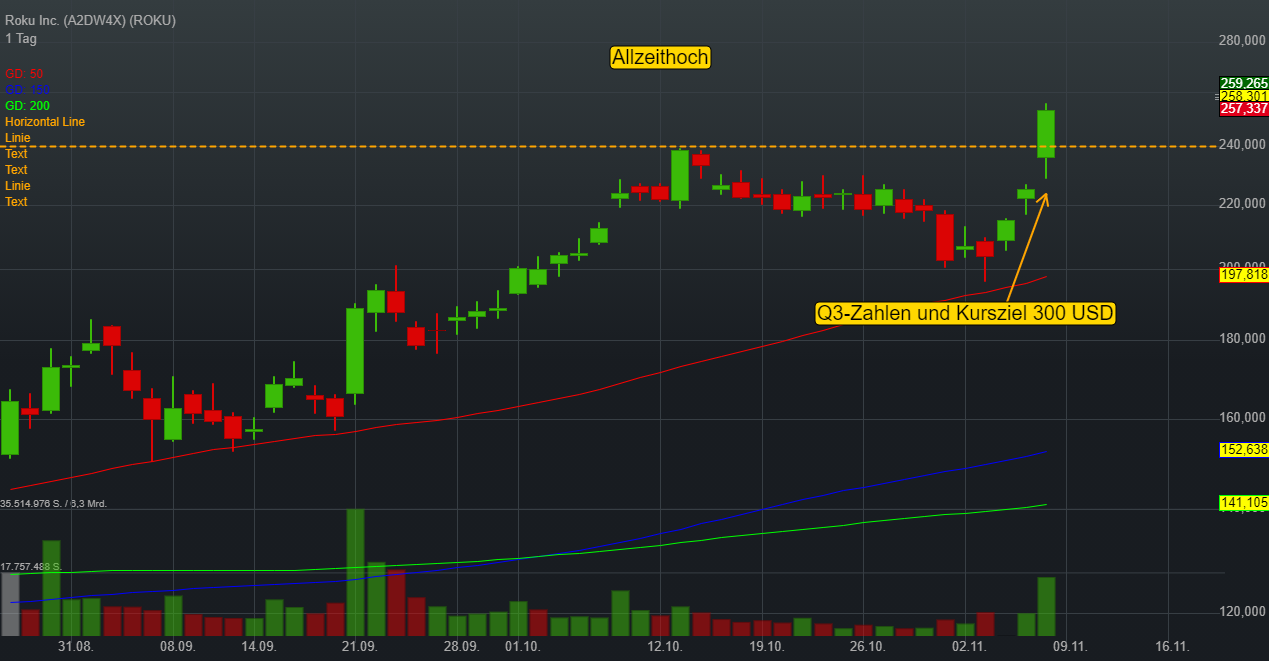
Task: Click the 'Q3-Zahlen und Kursziel 300 USD' annotation
Action: pos(965,313)
